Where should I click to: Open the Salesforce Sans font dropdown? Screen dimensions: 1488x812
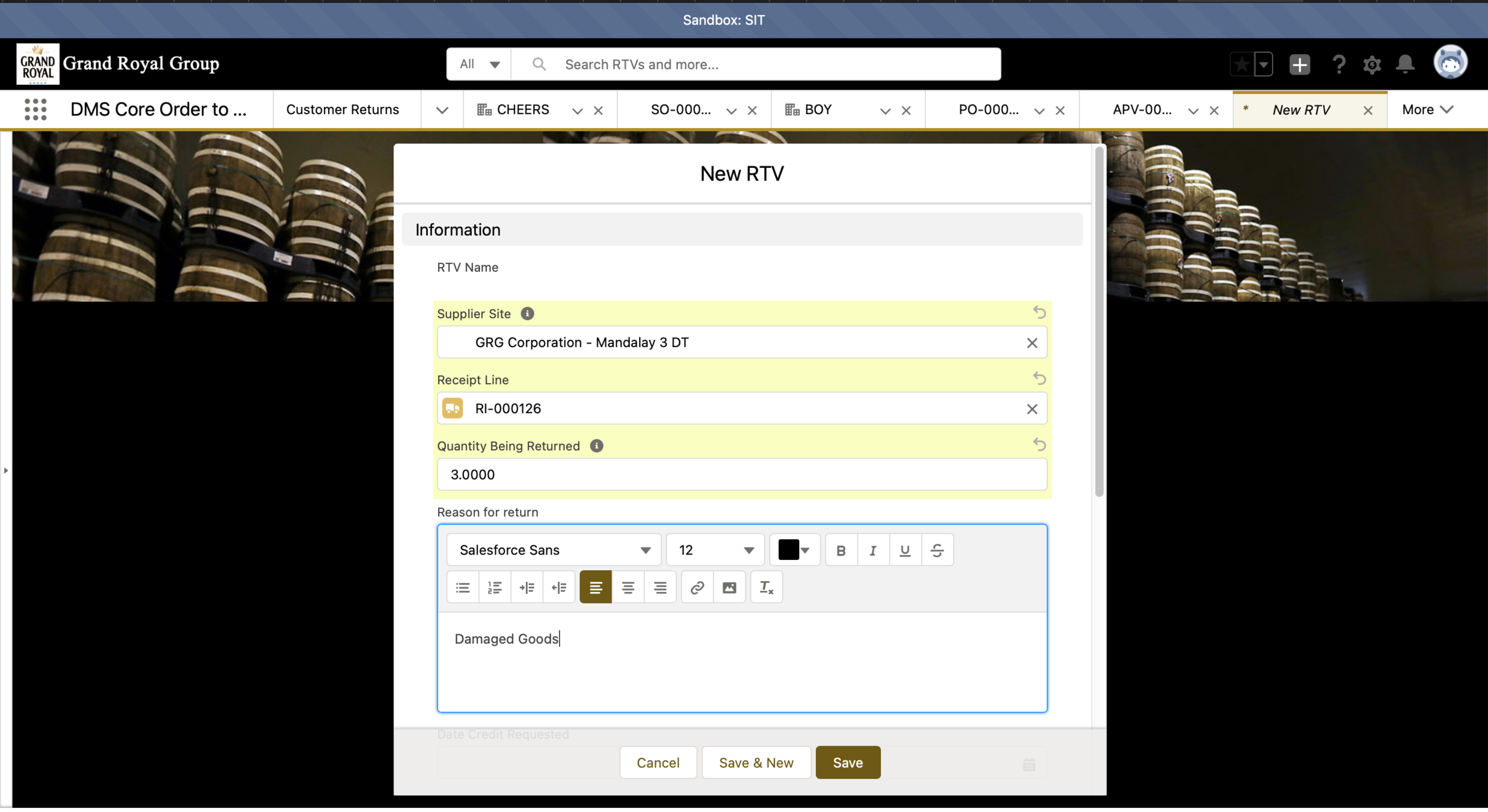[x=554, y=550]
